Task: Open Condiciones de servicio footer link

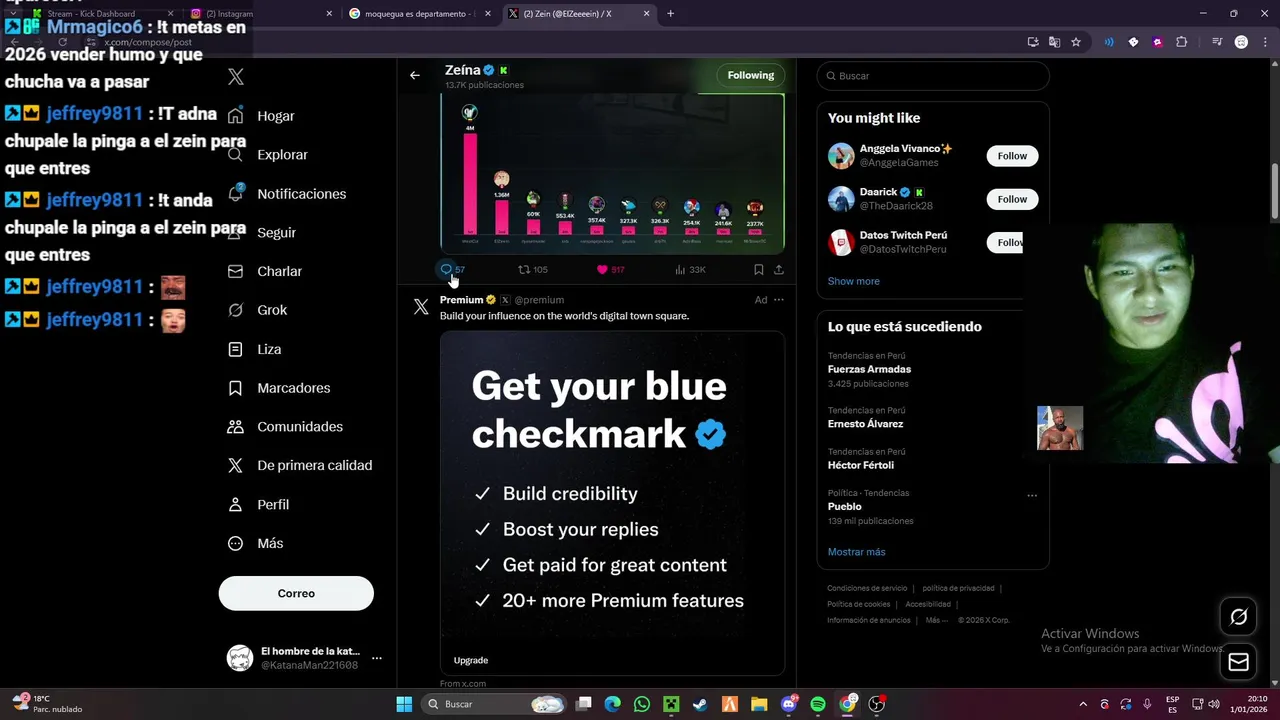Action: [x=867, y=589]
